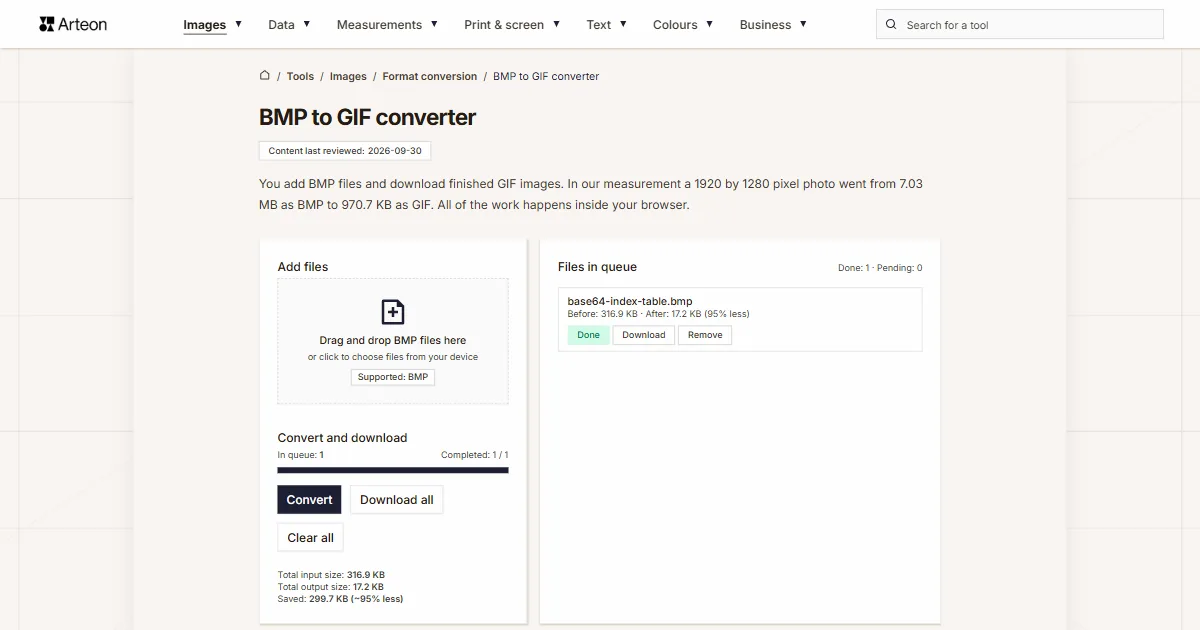Click the Arteon logo icon
This screenshot has height=630, width=1200.
[x=47, y=24]
